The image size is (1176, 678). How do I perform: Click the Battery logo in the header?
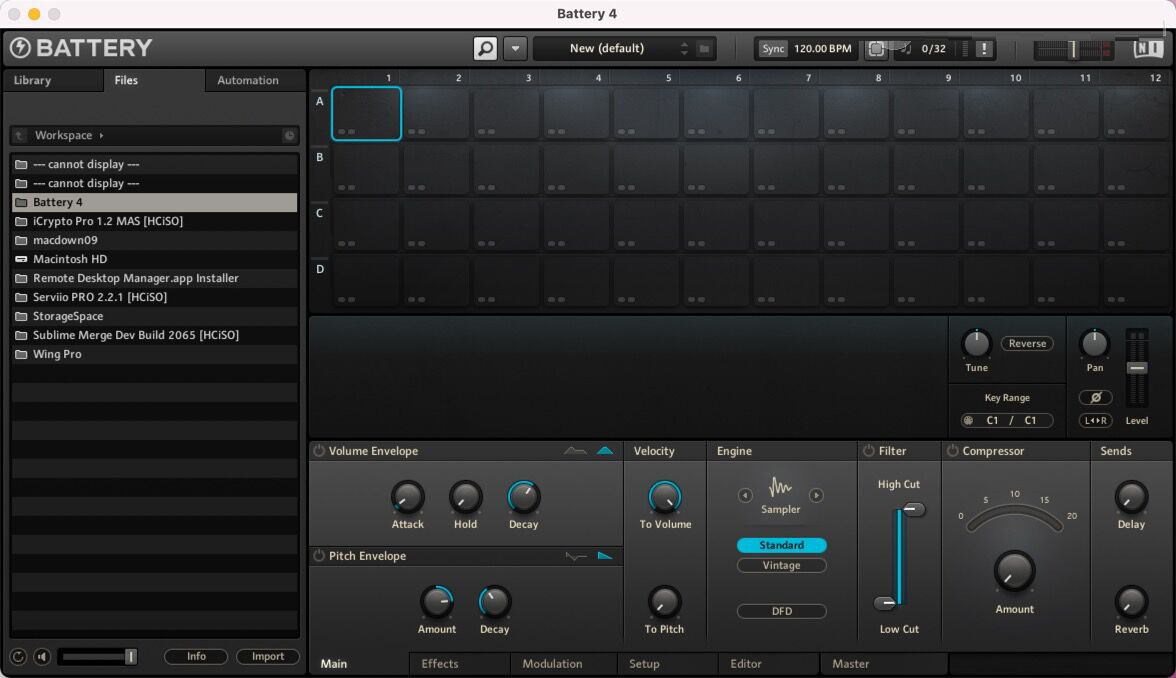pos(81,48)
